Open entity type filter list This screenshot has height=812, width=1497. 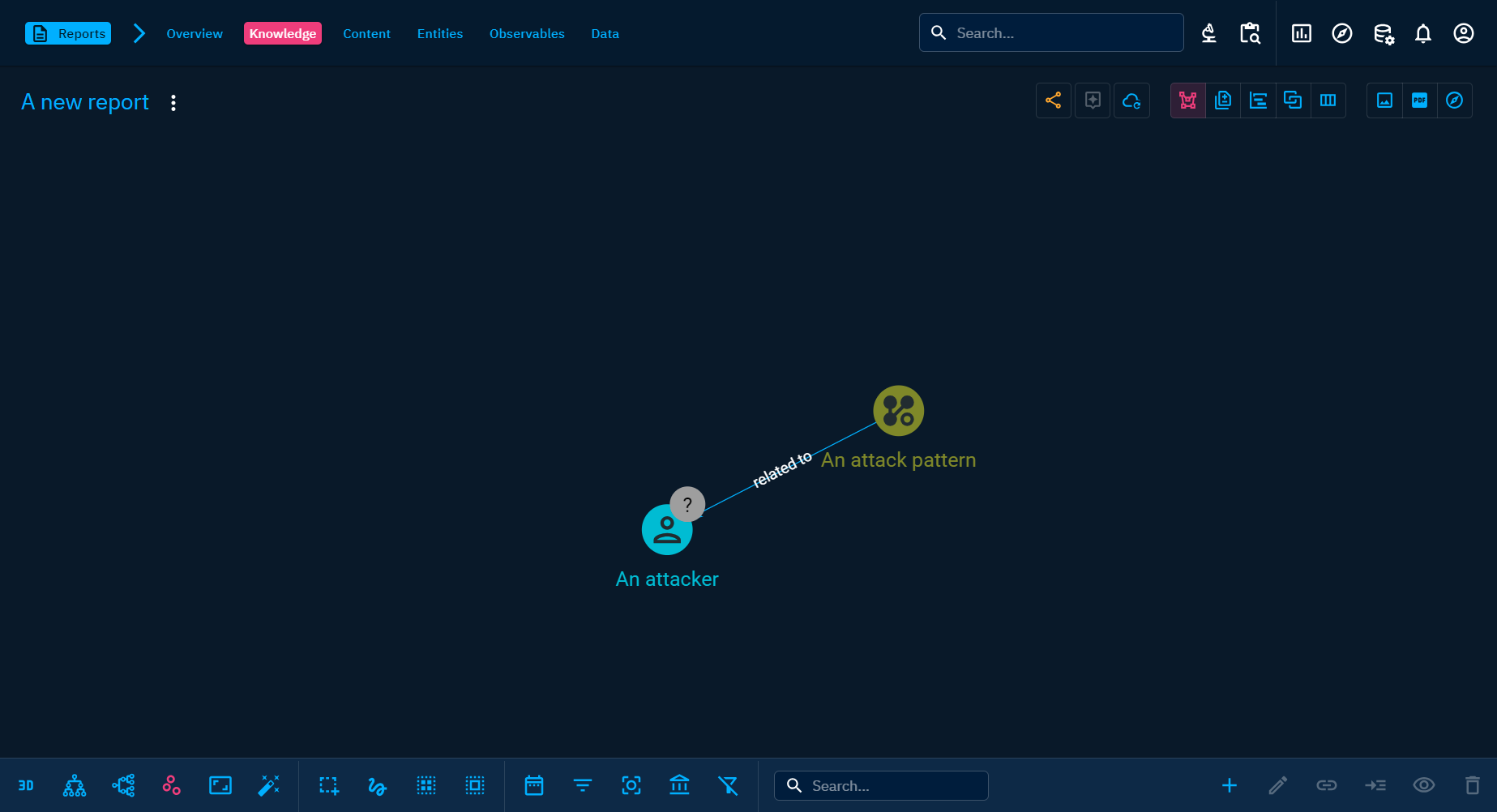coord(583,785)
